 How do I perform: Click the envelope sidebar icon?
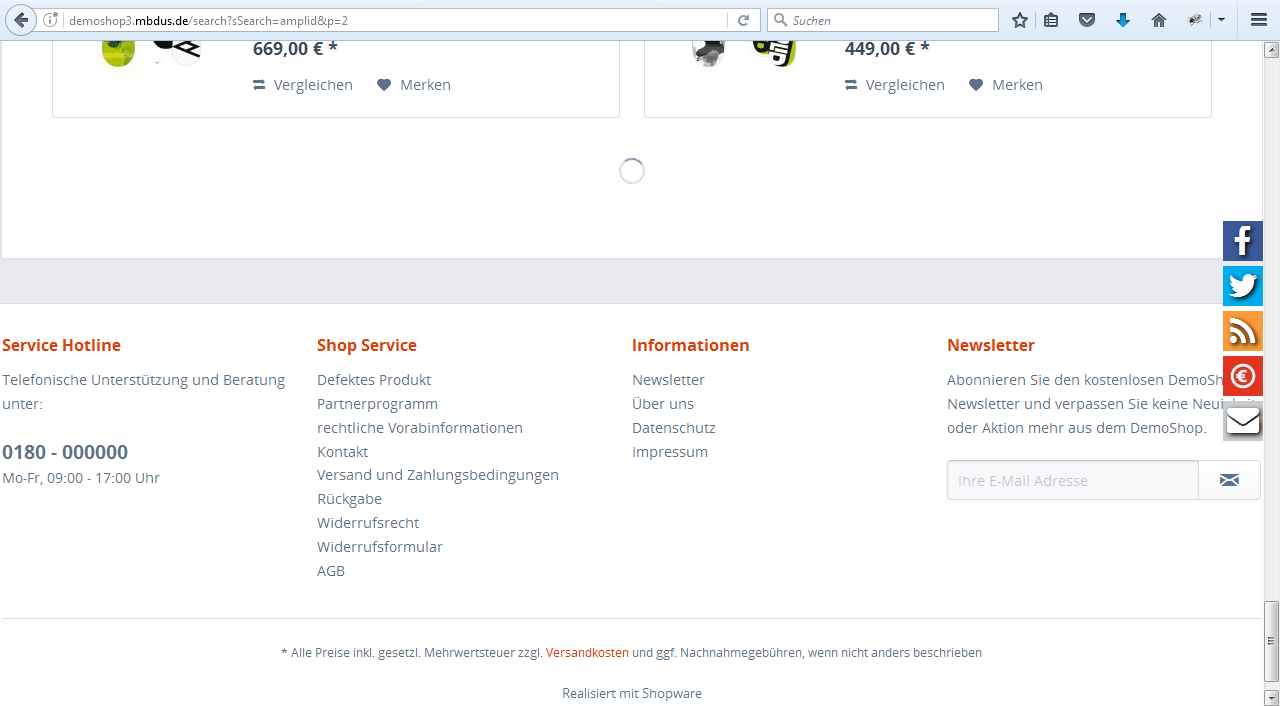(1242, 421)
